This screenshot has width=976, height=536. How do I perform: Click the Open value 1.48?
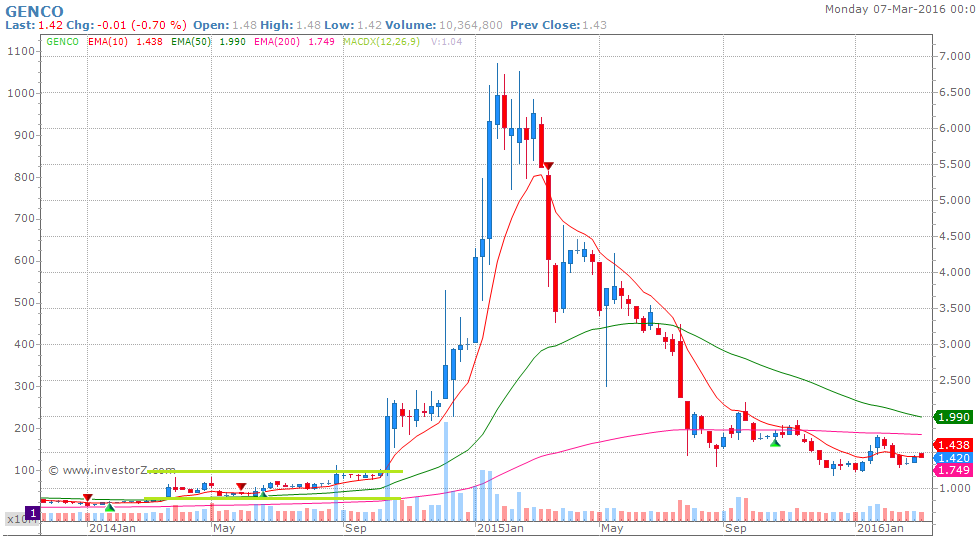point(244,26)
